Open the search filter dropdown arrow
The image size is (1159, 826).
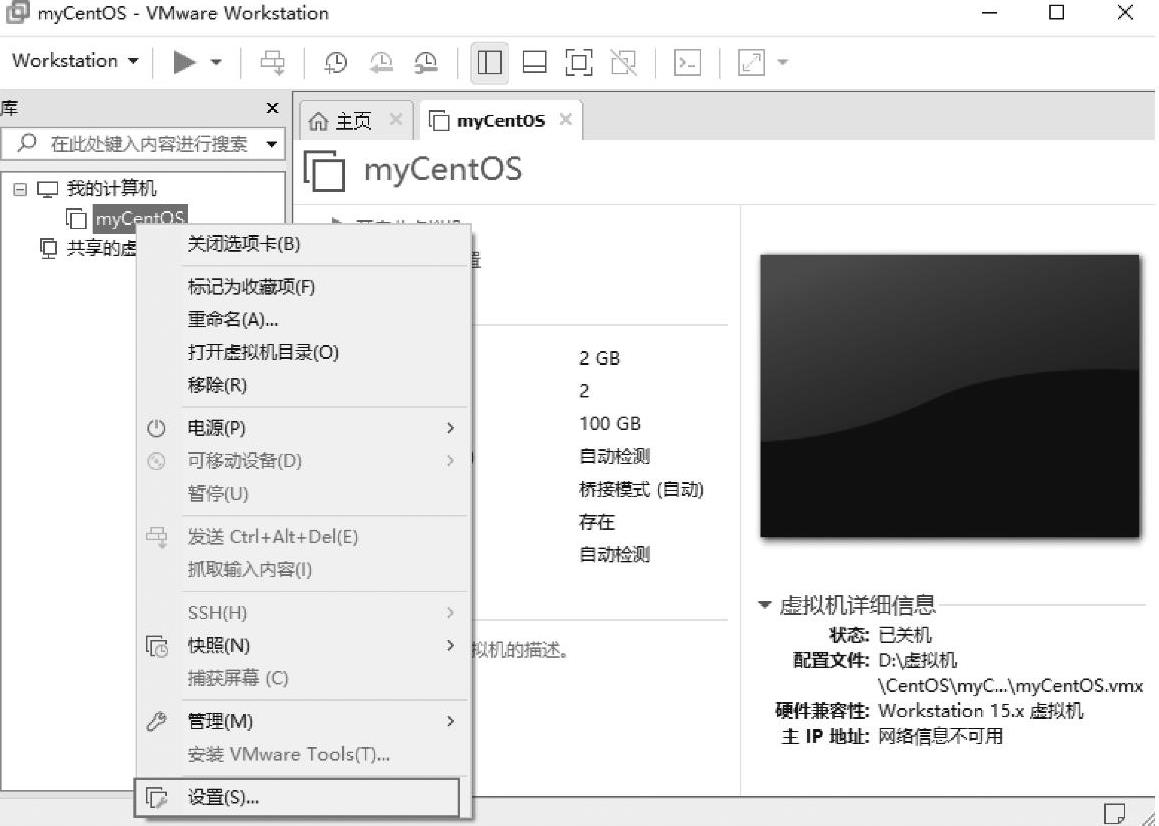[x=272, y=143]
